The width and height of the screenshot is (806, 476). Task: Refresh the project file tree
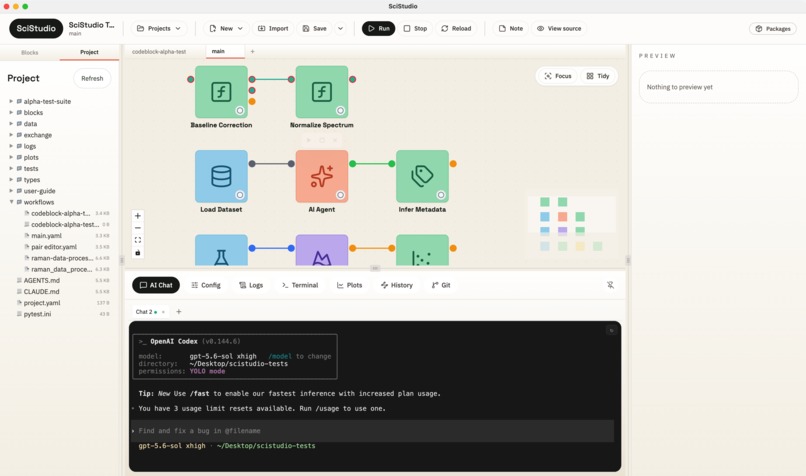pyautogui.click(x=92, y=78)
